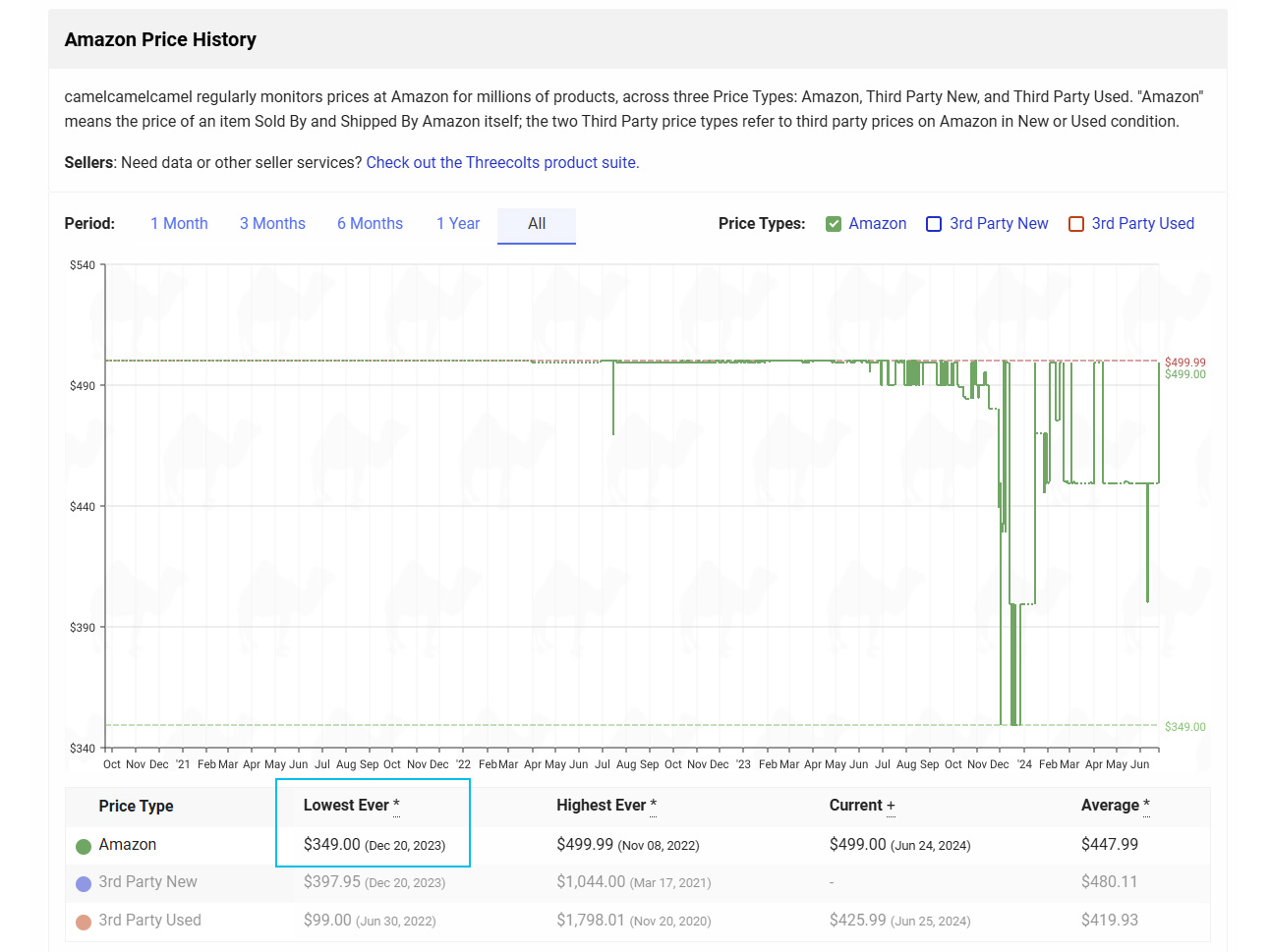
Task: Click 3rd Party Used current $425.99
Action: (857, 921)
